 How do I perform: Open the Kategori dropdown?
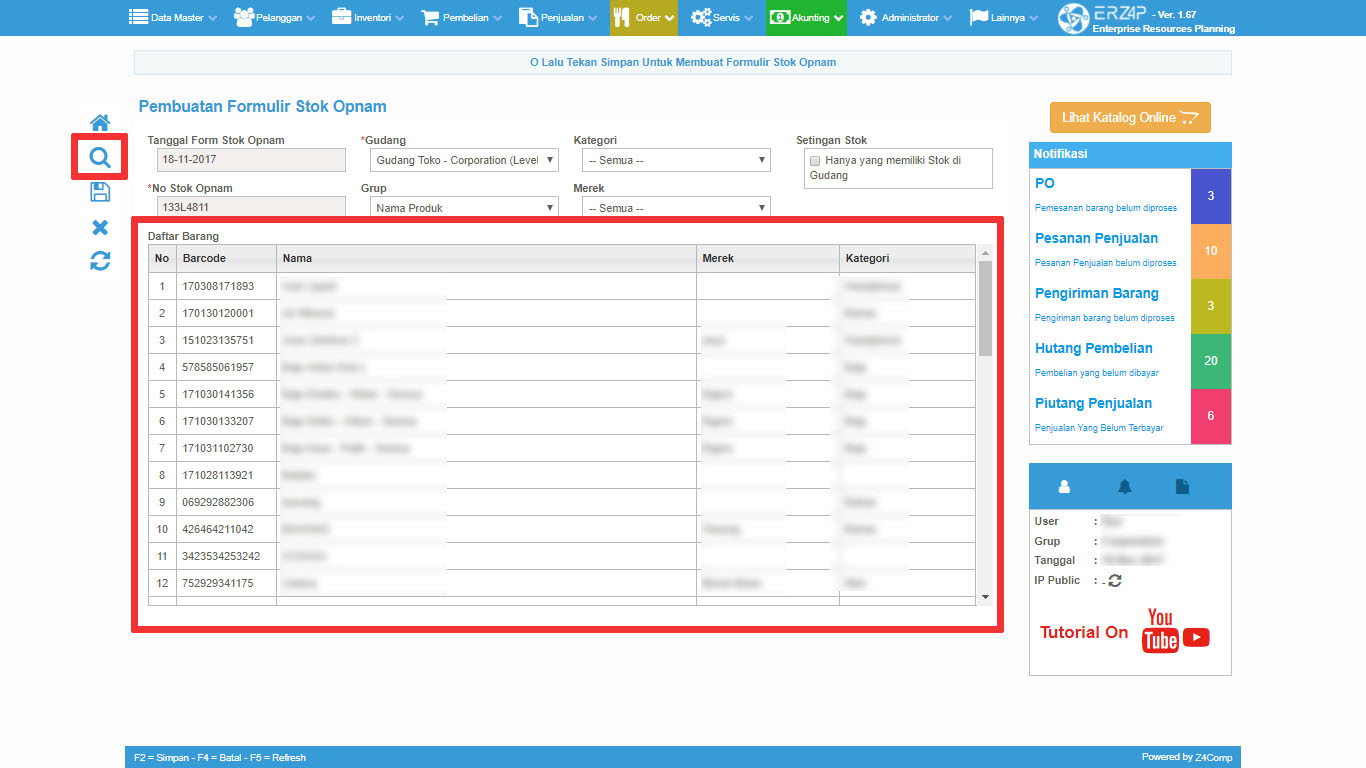[x=676, y=160]
